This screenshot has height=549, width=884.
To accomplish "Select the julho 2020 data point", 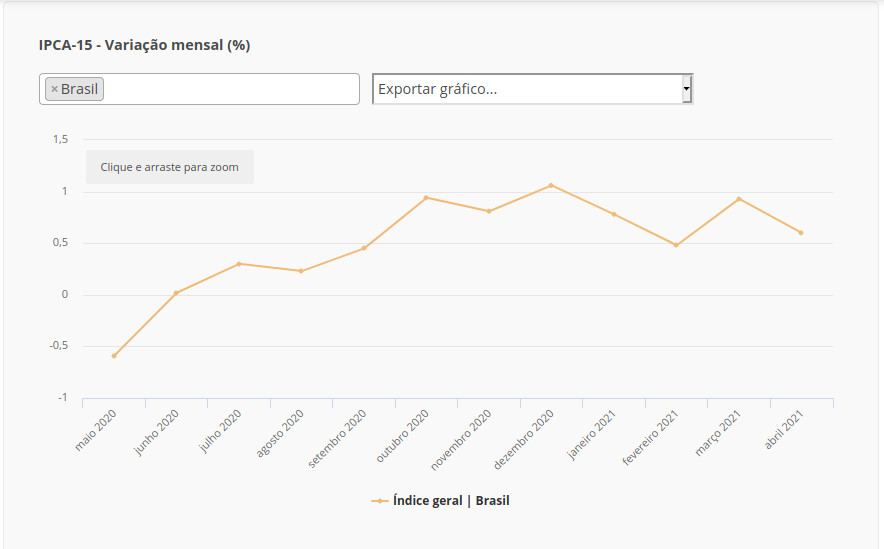I will pos(239,264).
